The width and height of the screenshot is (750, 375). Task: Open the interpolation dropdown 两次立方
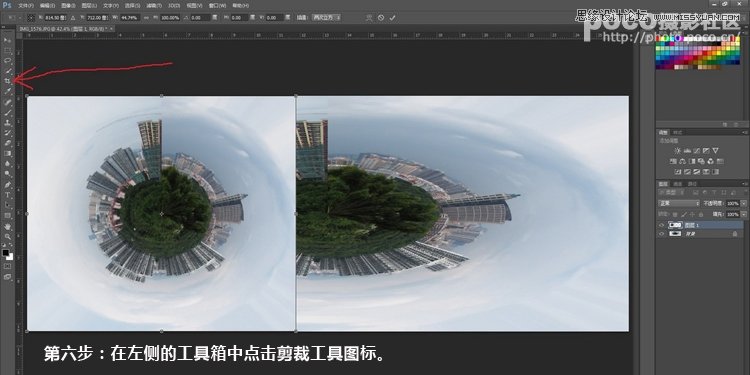click(326, 17)
